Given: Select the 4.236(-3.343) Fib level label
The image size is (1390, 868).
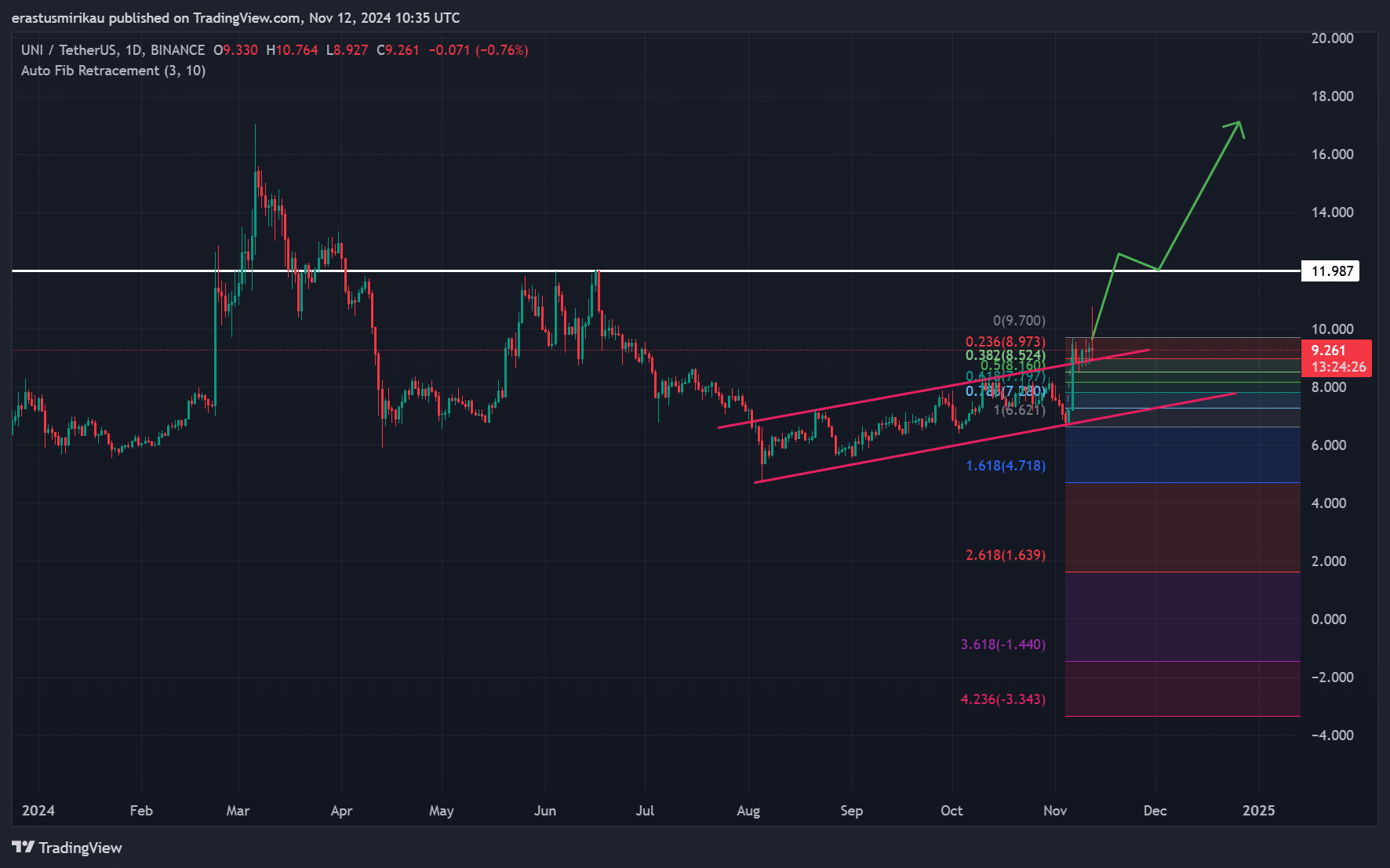Looking at the screenshot, I should [1003, 699].
